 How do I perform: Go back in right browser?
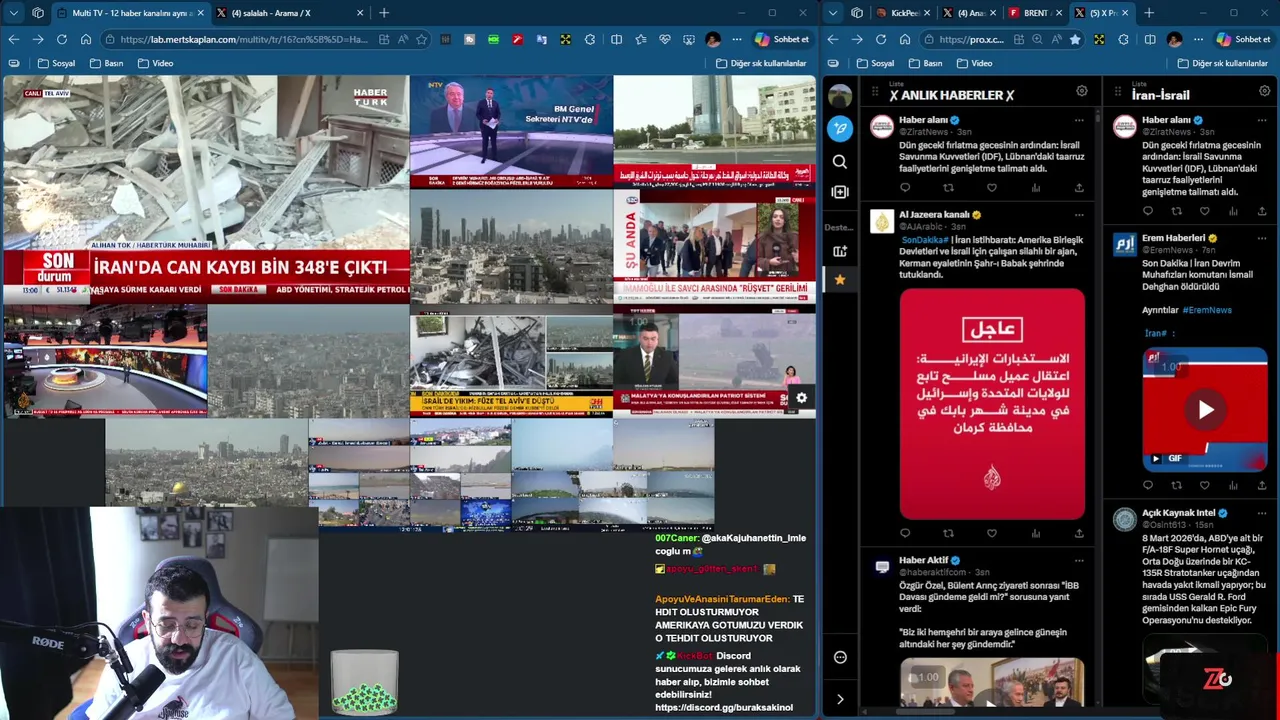tap(832, 39)
